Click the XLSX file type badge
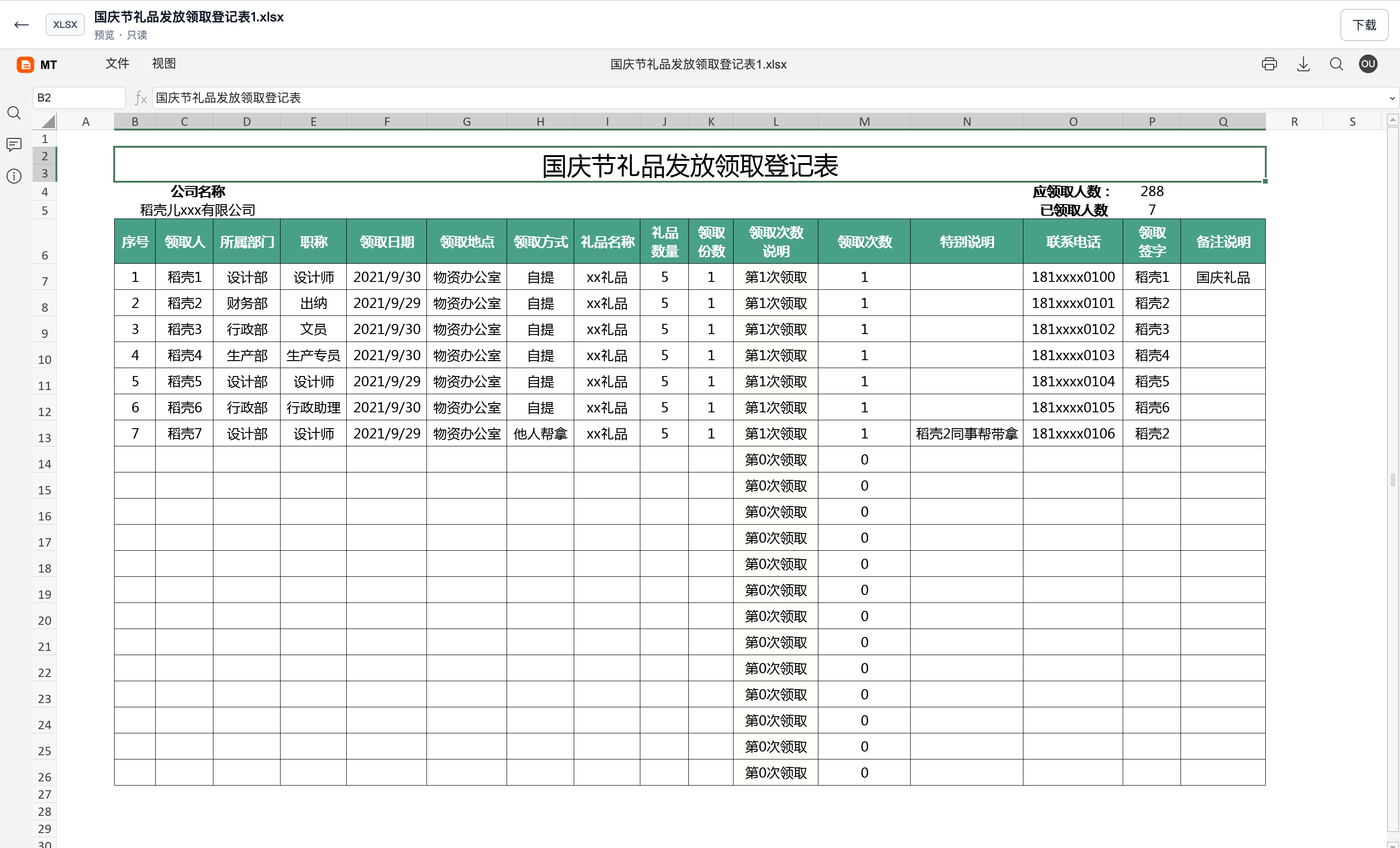 click(65, 24)
